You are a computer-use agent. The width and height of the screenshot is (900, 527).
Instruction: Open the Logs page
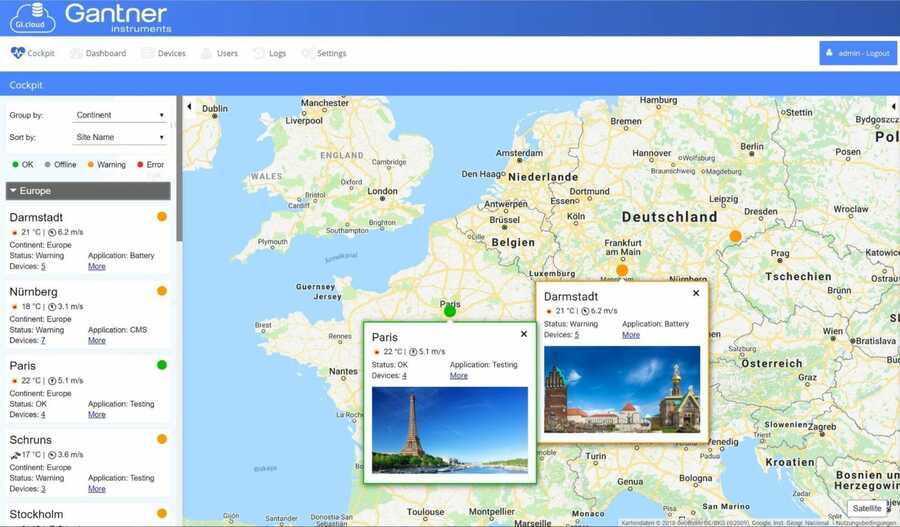(270, 53)
